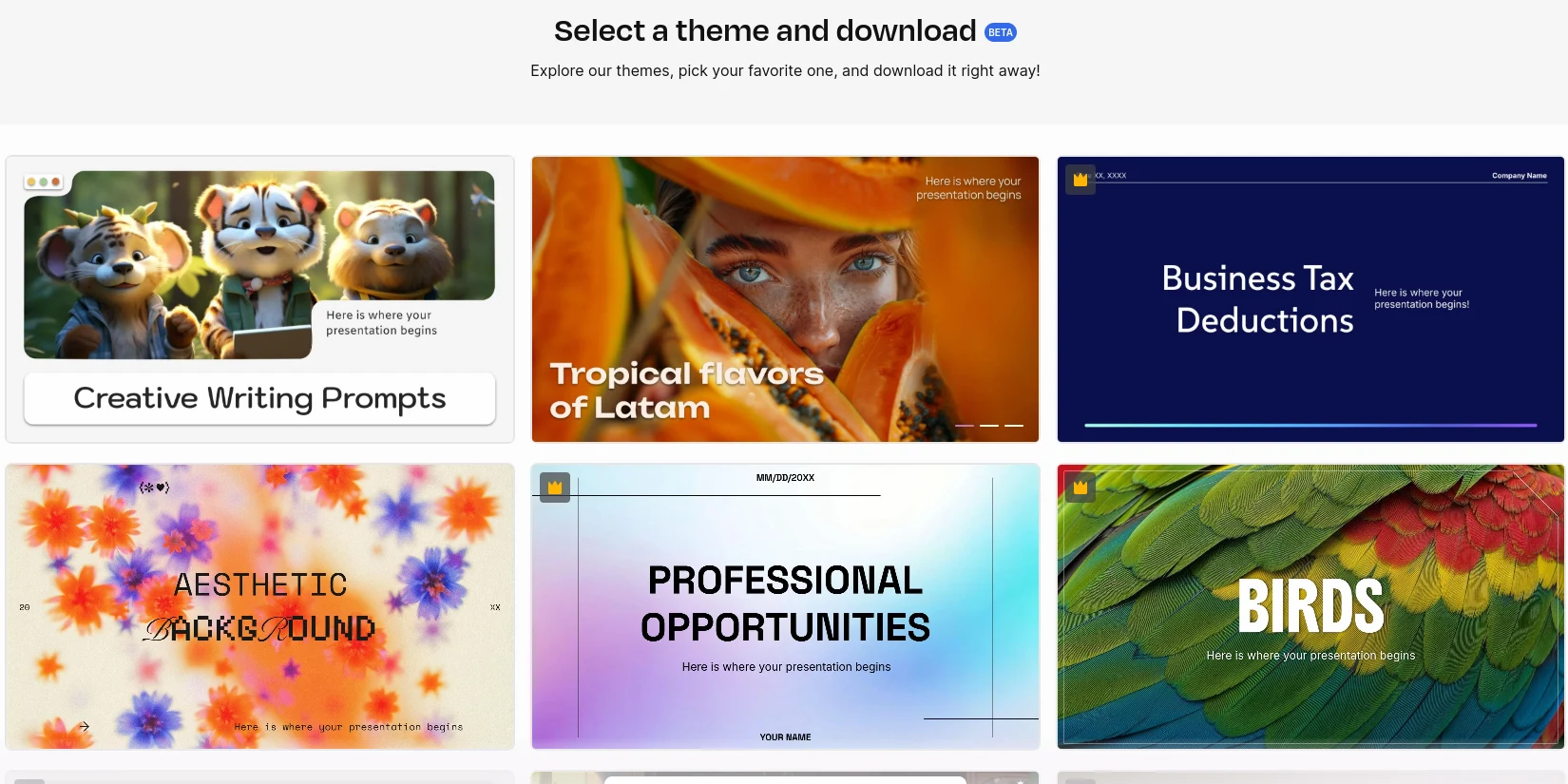Image resolution: width=1568 pixels, height=784 pixels.
Task: Open the Creative Writing Prompts theme
Action: point(259,398)
